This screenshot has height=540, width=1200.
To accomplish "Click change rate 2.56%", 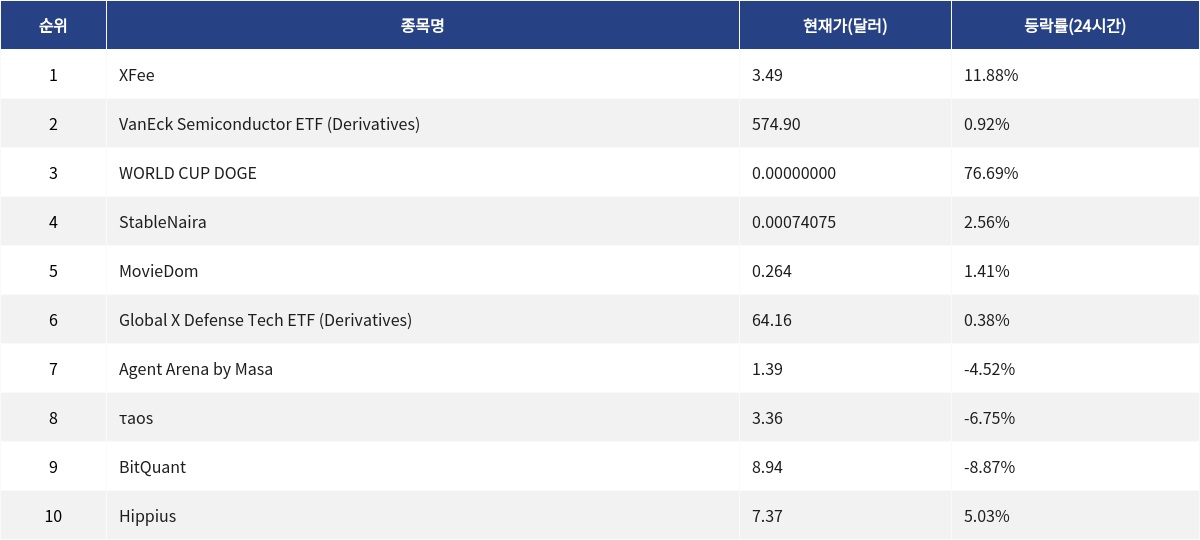I will [x=987, y=222].
